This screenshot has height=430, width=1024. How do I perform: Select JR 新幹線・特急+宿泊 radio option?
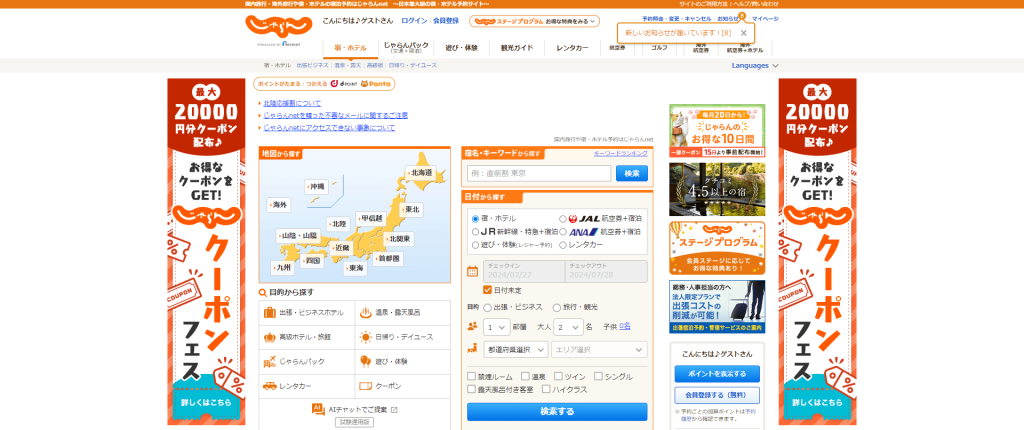[475, 231]
